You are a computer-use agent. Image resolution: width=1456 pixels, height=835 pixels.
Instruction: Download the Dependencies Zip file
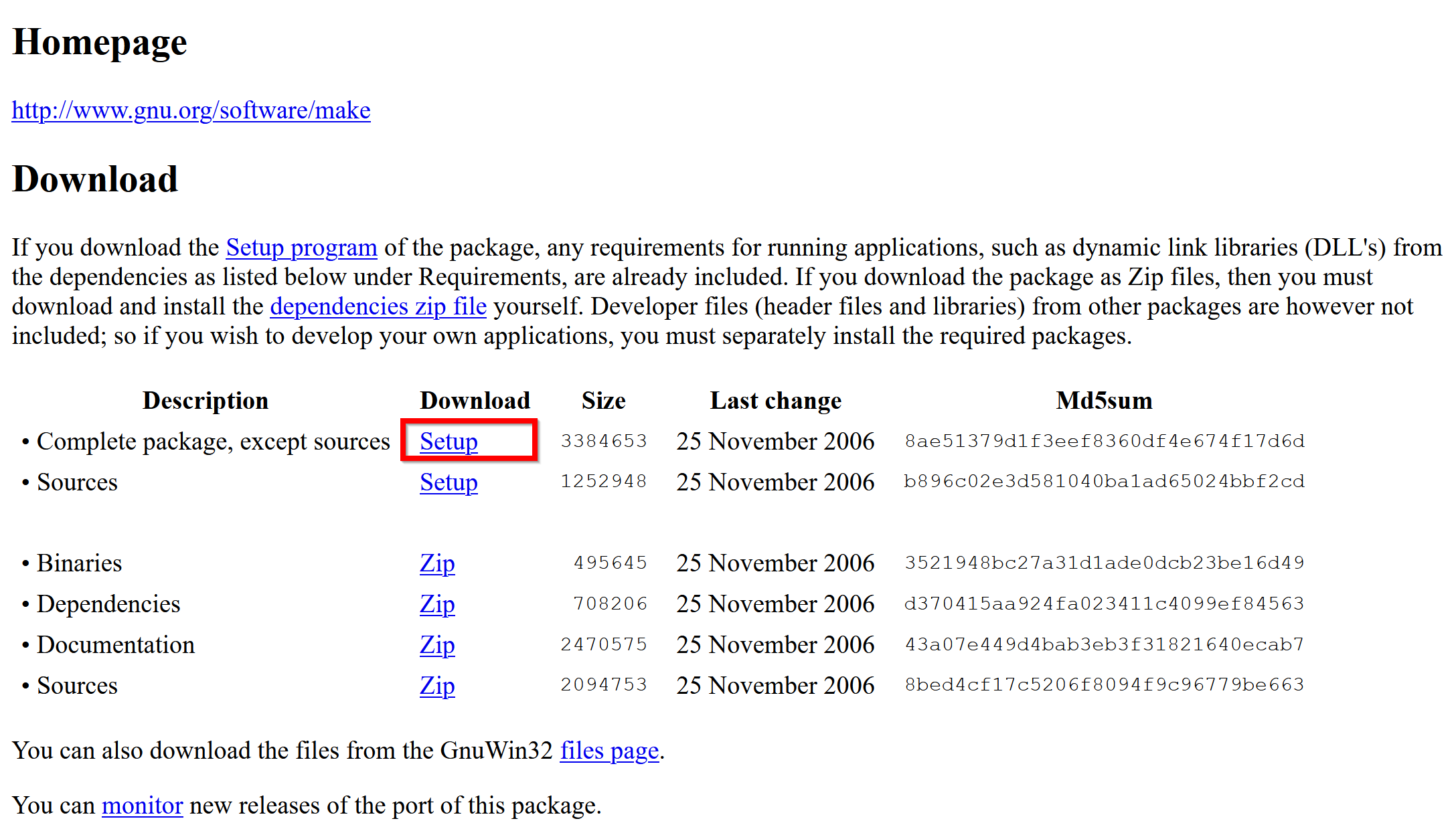click(x=437, y=604)
